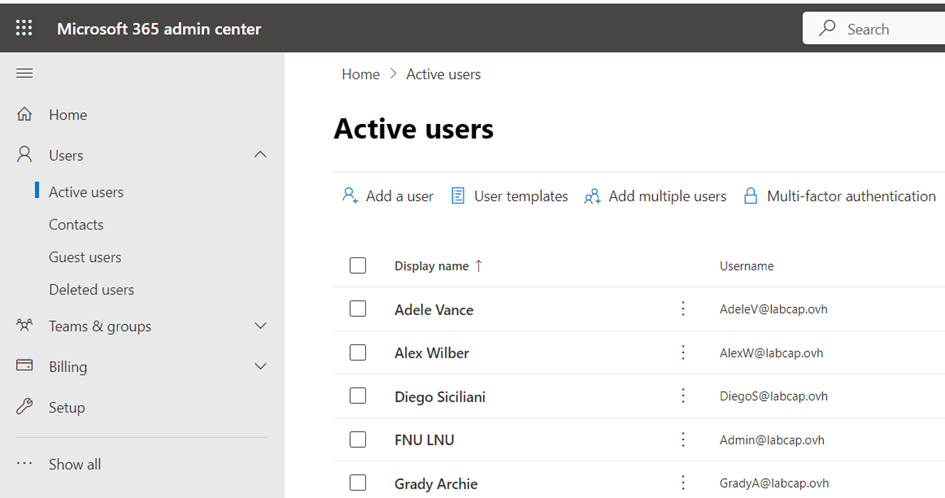The image size is (945, 498).
Task: Tick the select-all users checkbox
Action: pyautogui.click(x=358, y=265)
